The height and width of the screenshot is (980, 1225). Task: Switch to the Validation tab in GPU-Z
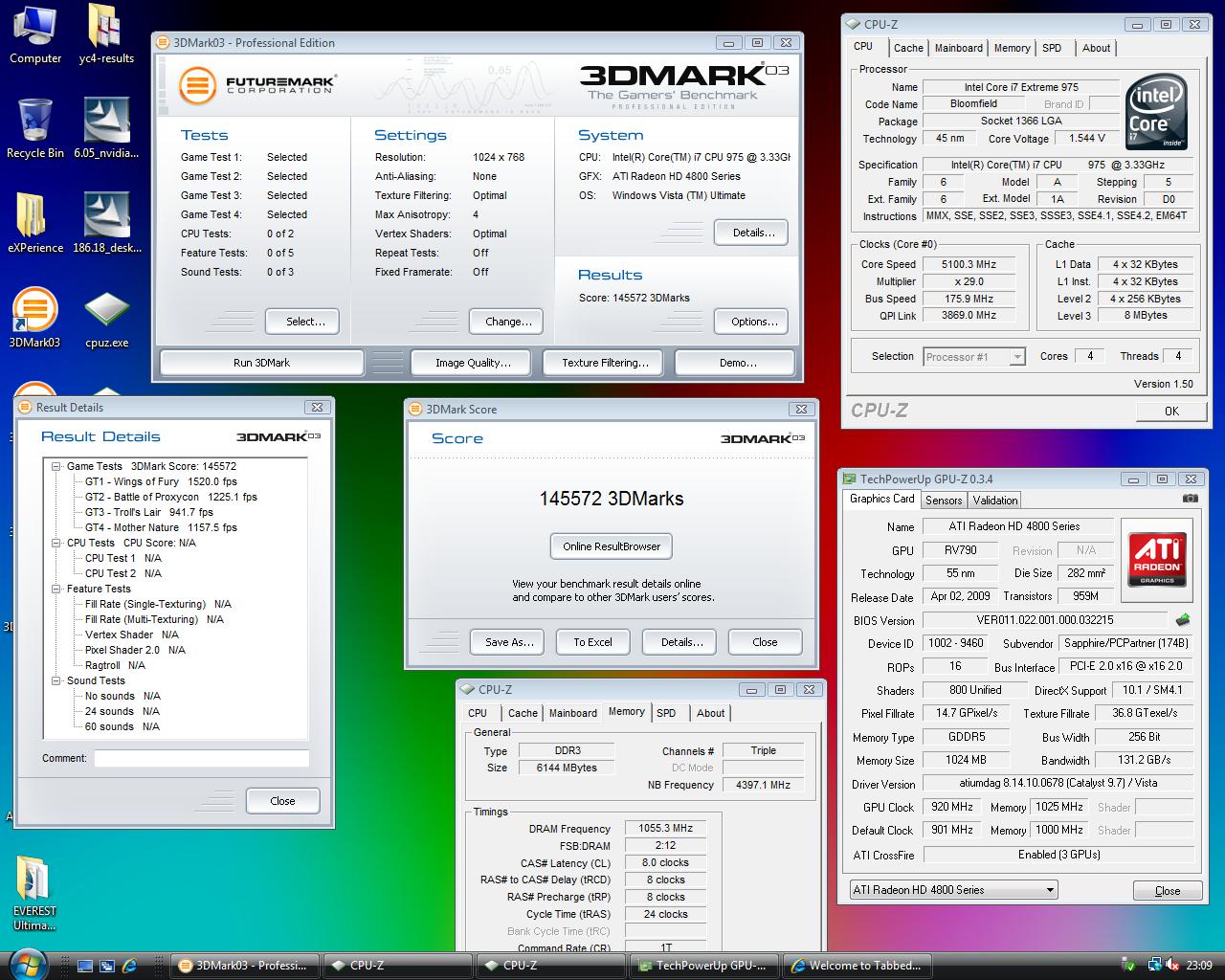995,500
